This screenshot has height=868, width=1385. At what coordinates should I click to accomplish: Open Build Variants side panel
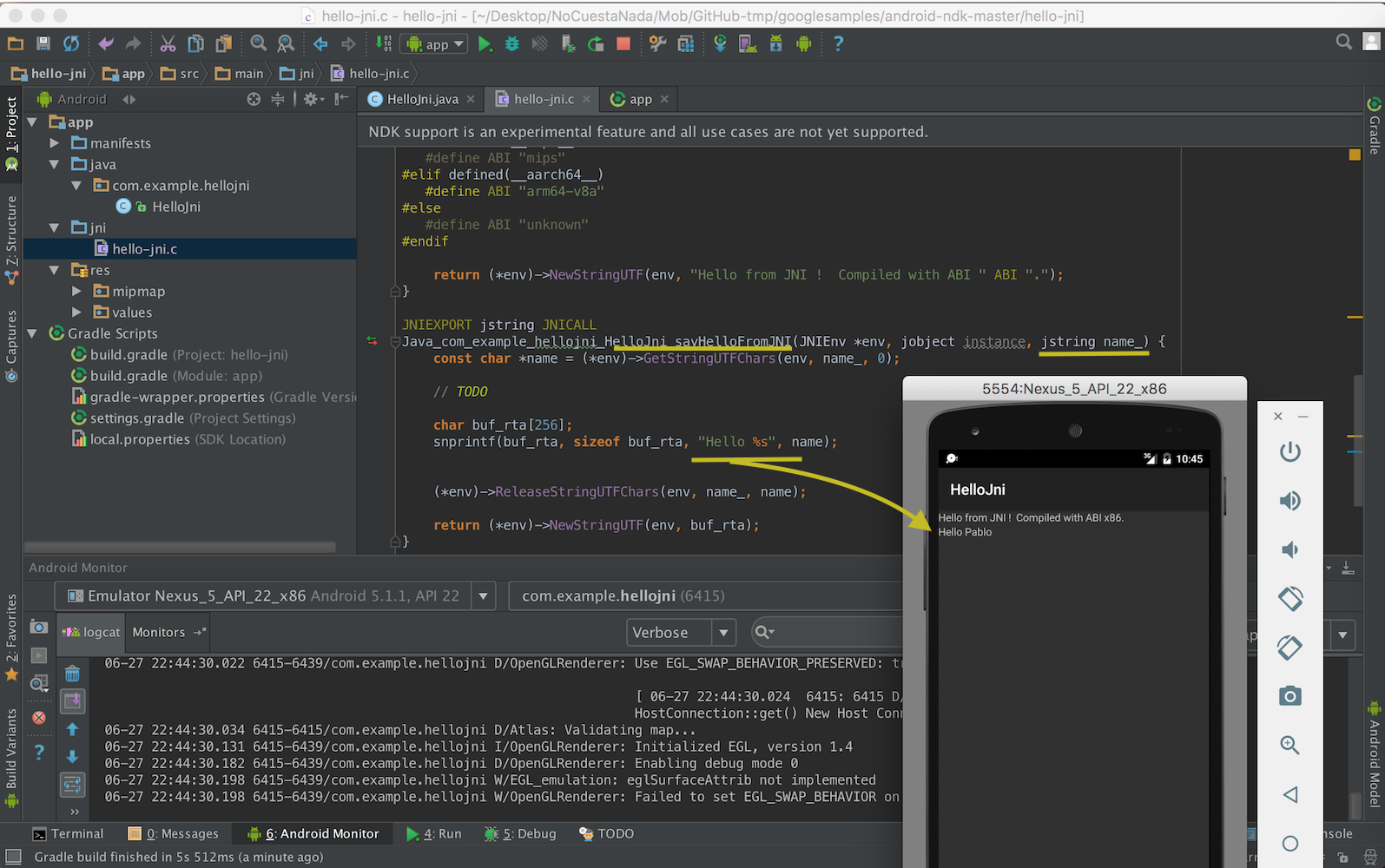pos(11,757)
